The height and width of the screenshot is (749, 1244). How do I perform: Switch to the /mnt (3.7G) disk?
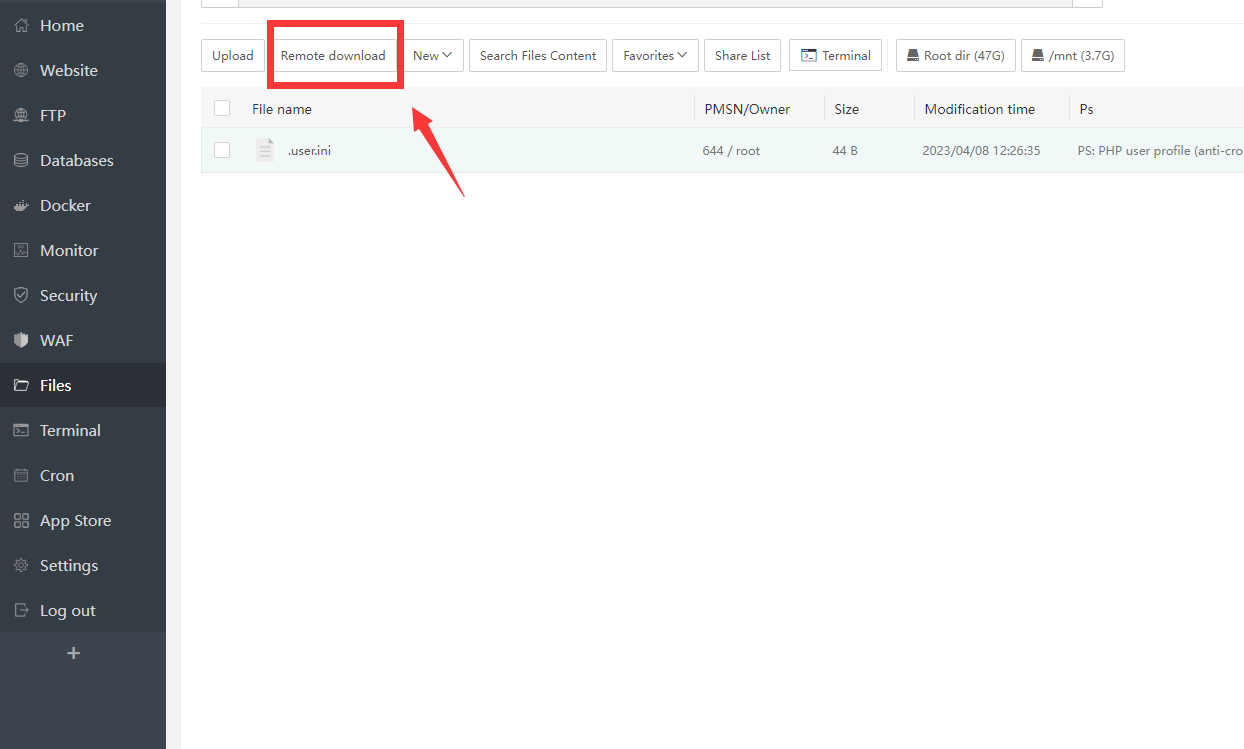(x=1072, y=56)
